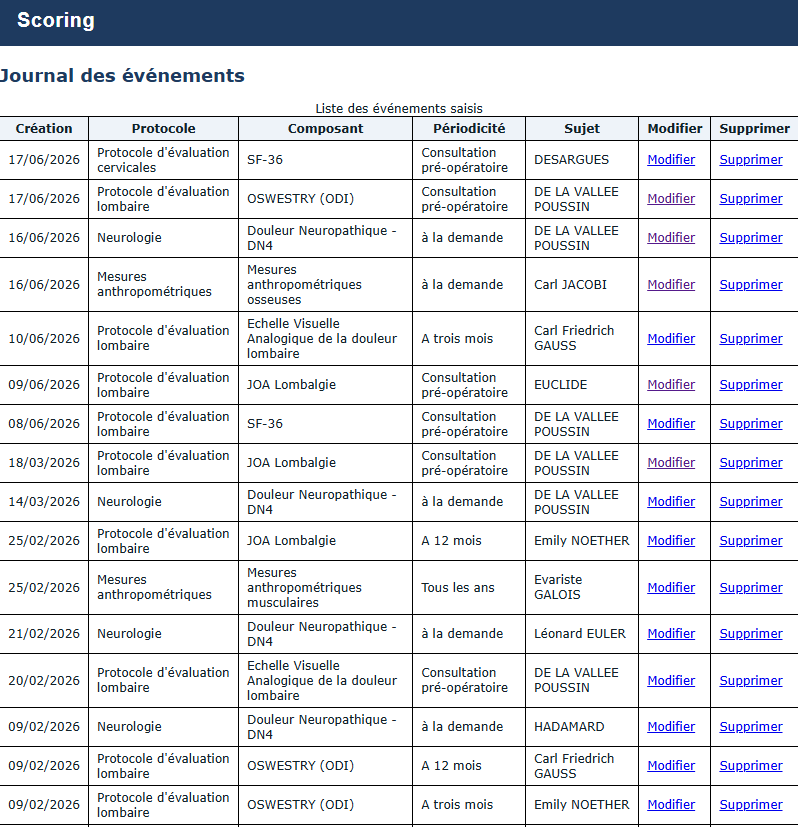Click Supprimer for EUCLIDE row
The height and width of the screenshot is (827, 798).
pos(751,384)
